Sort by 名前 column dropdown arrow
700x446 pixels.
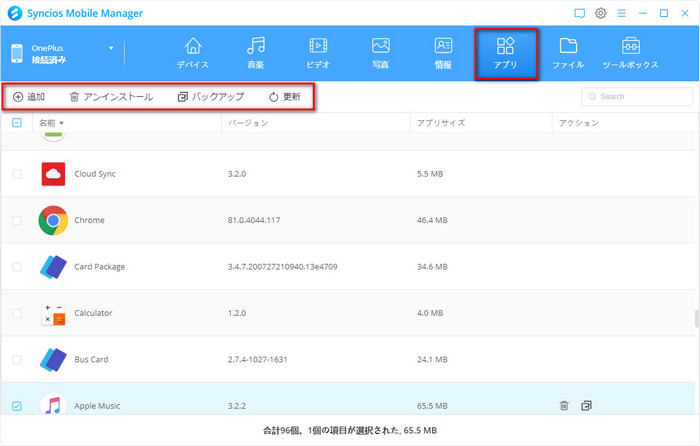coord(62,123)
